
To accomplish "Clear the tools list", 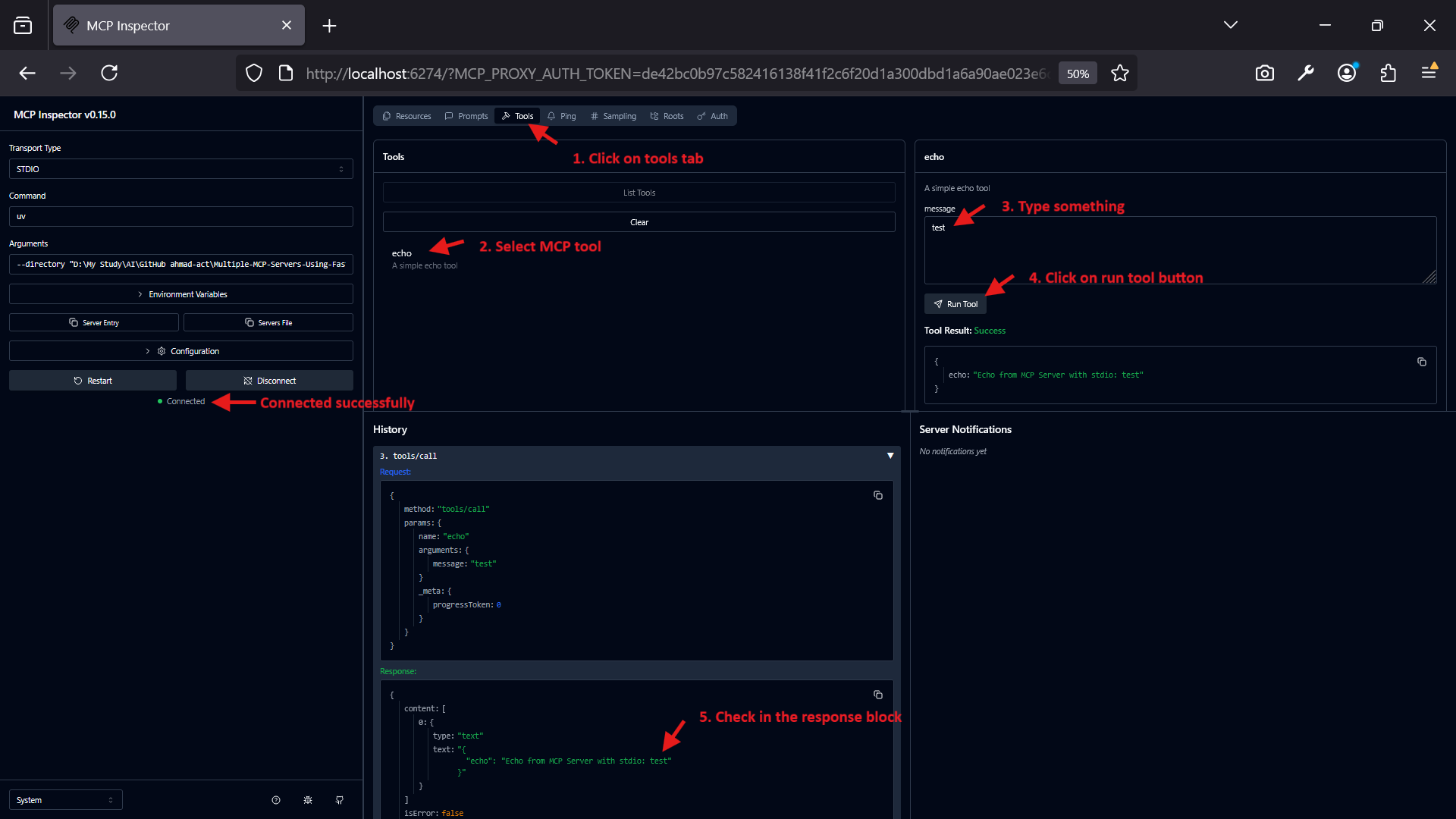I will pos(639,222).
